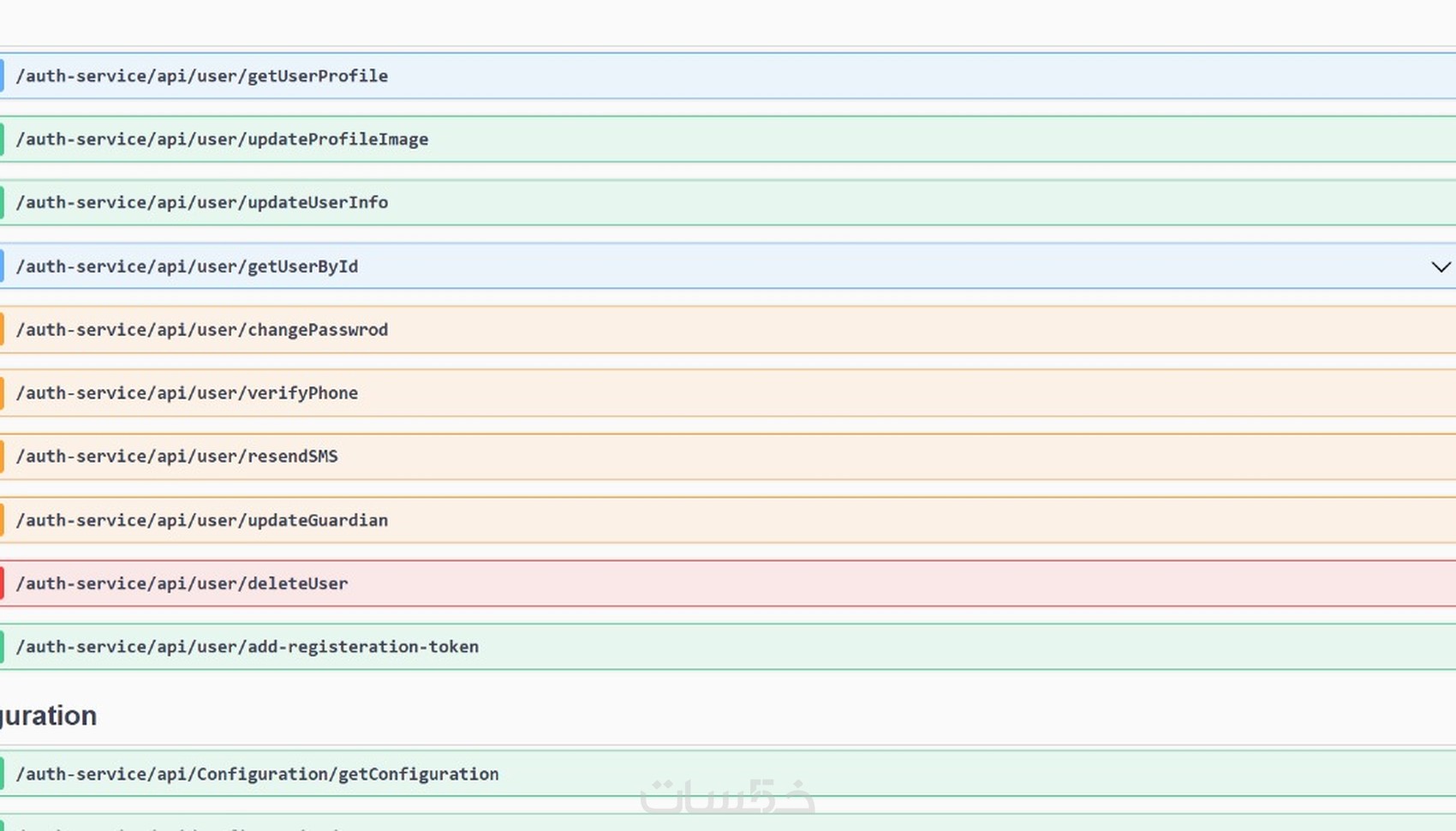
Task: Click the red method badge beside deleteUser
Action: (x=2, y=583)
